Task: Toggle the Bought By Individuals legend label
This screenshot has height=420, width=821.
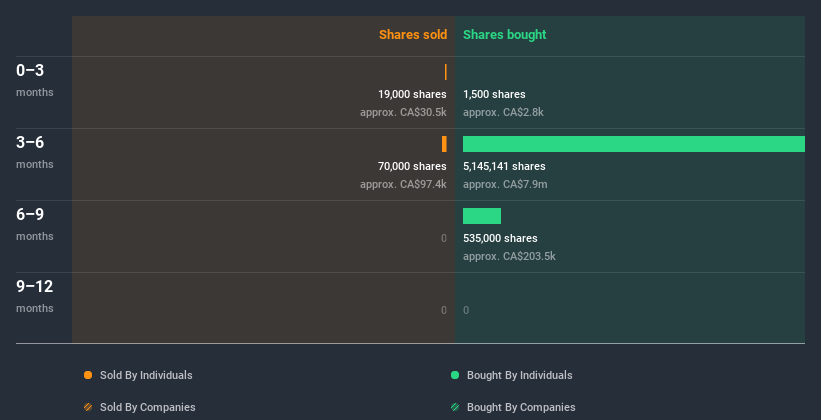Action: (x=519, y=375)
